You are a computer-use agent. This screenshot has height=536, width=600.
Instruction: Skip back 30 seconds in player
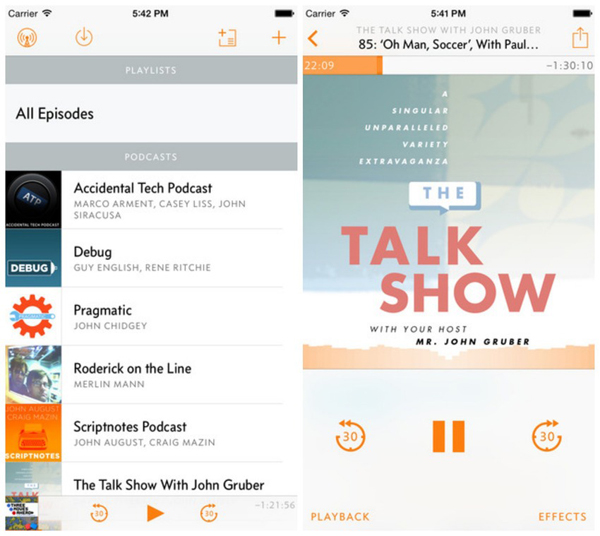click(350, 435)
